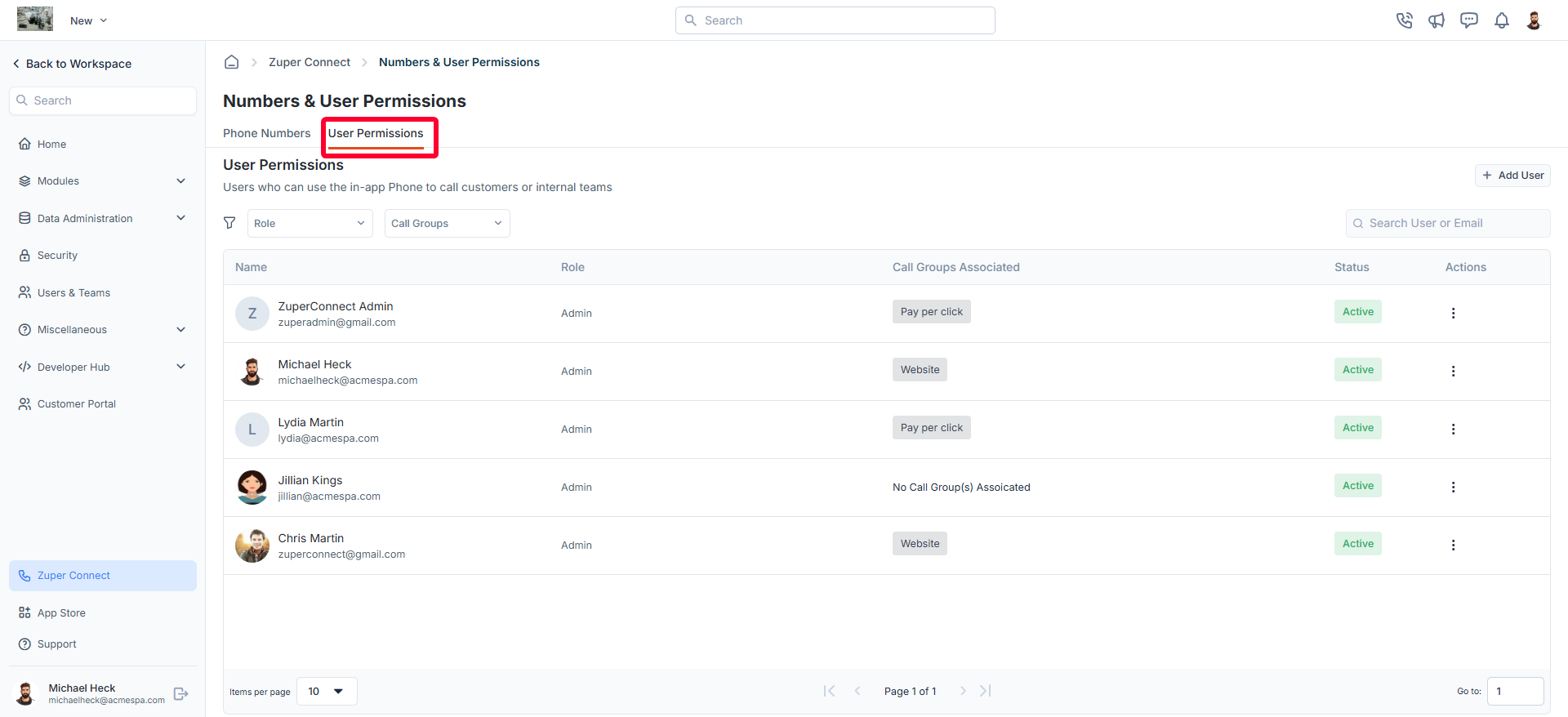Click the Z avatar of ZuperConnect Admin
This screenshot has width=1568, height=717.
pyautogui.click(x=252, y=314)
